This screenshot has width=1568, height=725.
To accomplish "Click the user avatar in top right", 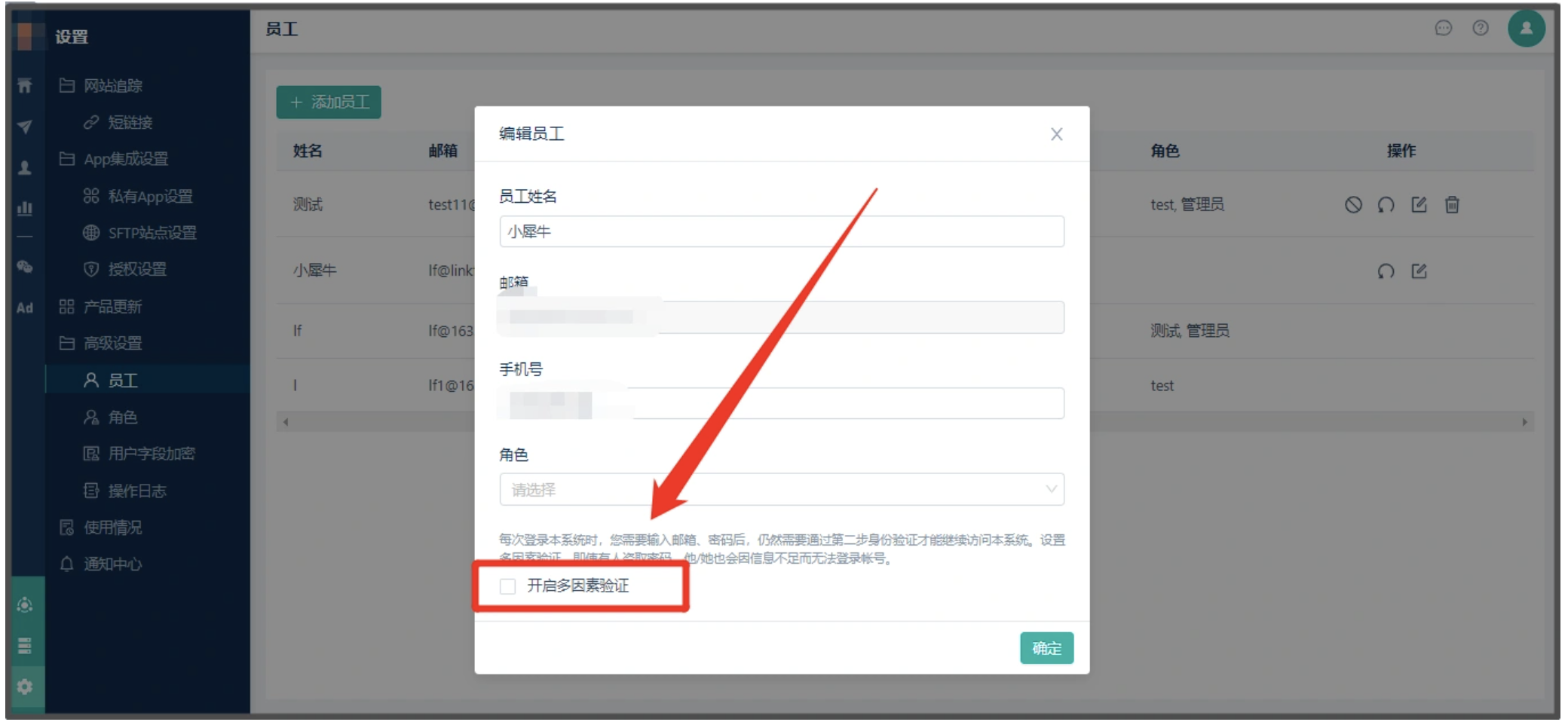I will [1526, 29].
